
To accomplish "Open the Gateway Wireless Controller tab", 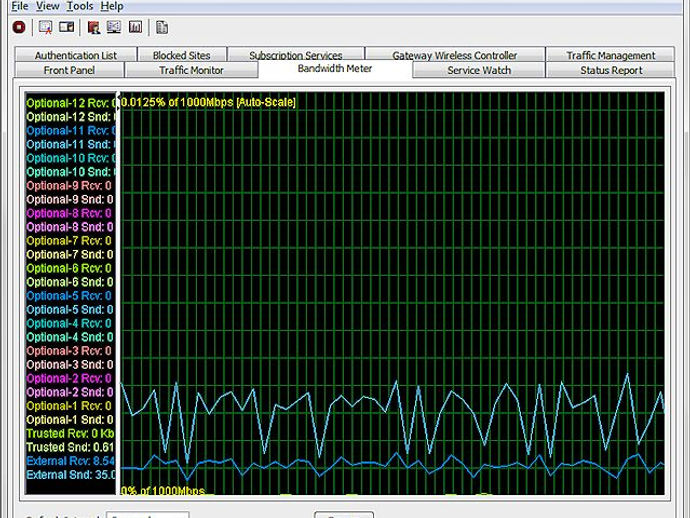I will [455, 55].
